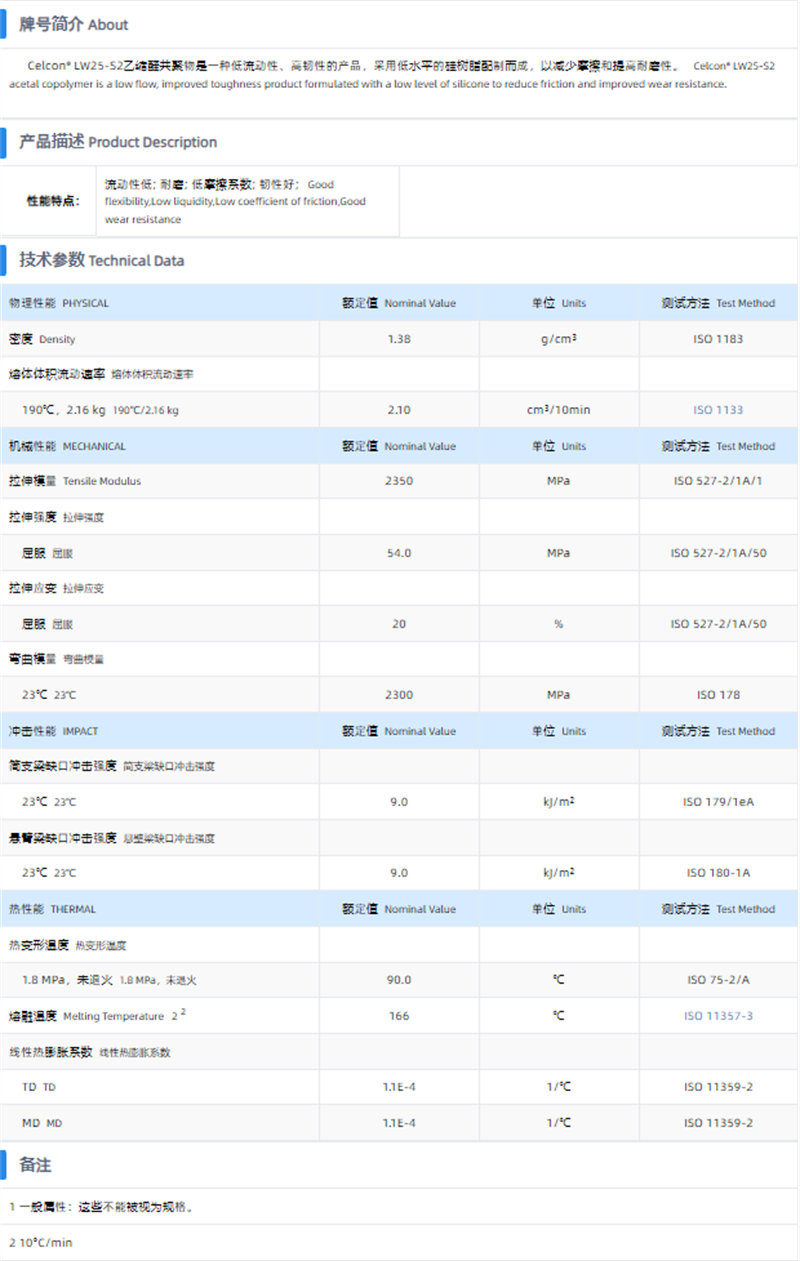Open the ISO 1133 test method link
800x1261 pixels.
coord(720,409)
